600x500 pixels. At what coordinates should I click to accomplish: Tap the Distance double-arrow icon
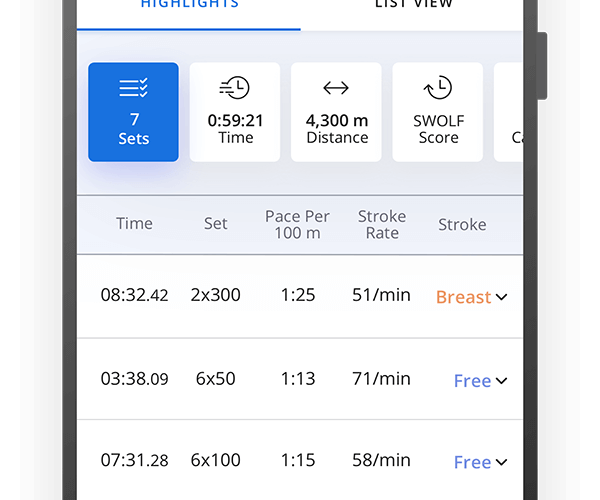point(336,89)
